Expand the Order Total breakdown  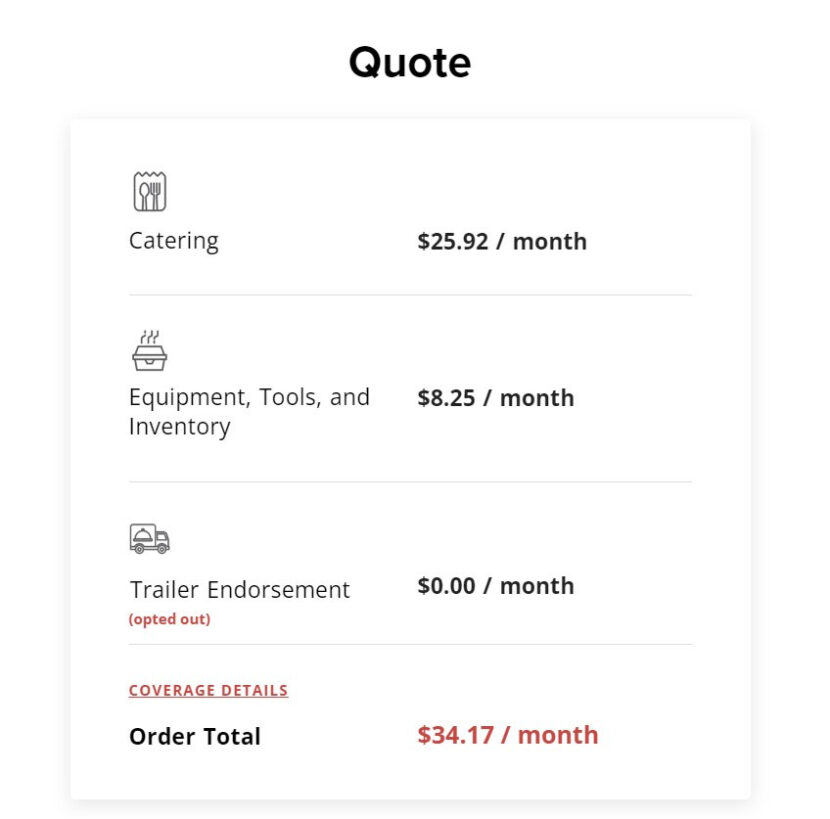[194, 736]
